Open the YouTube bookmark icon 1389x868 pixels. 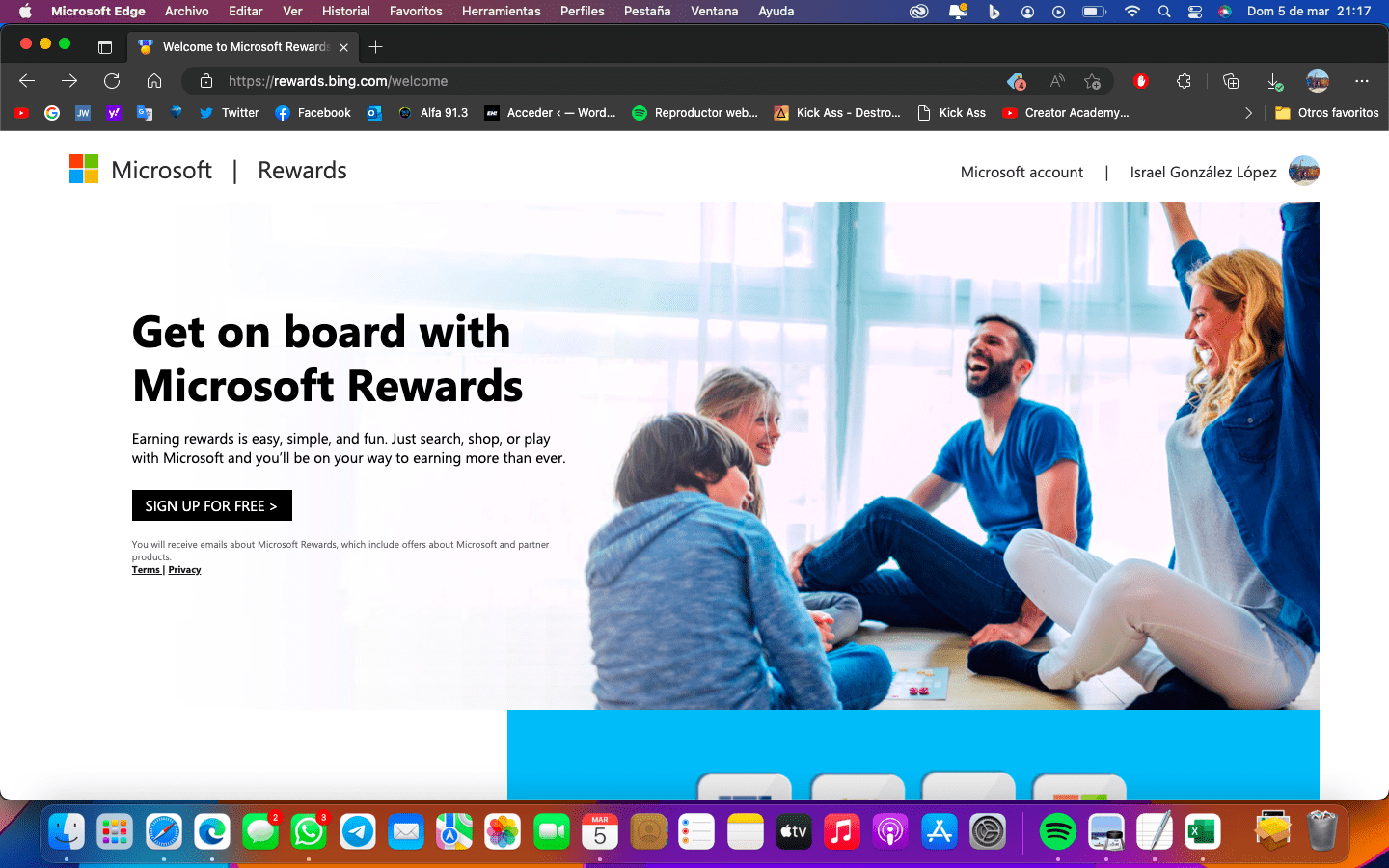[21, 113]
